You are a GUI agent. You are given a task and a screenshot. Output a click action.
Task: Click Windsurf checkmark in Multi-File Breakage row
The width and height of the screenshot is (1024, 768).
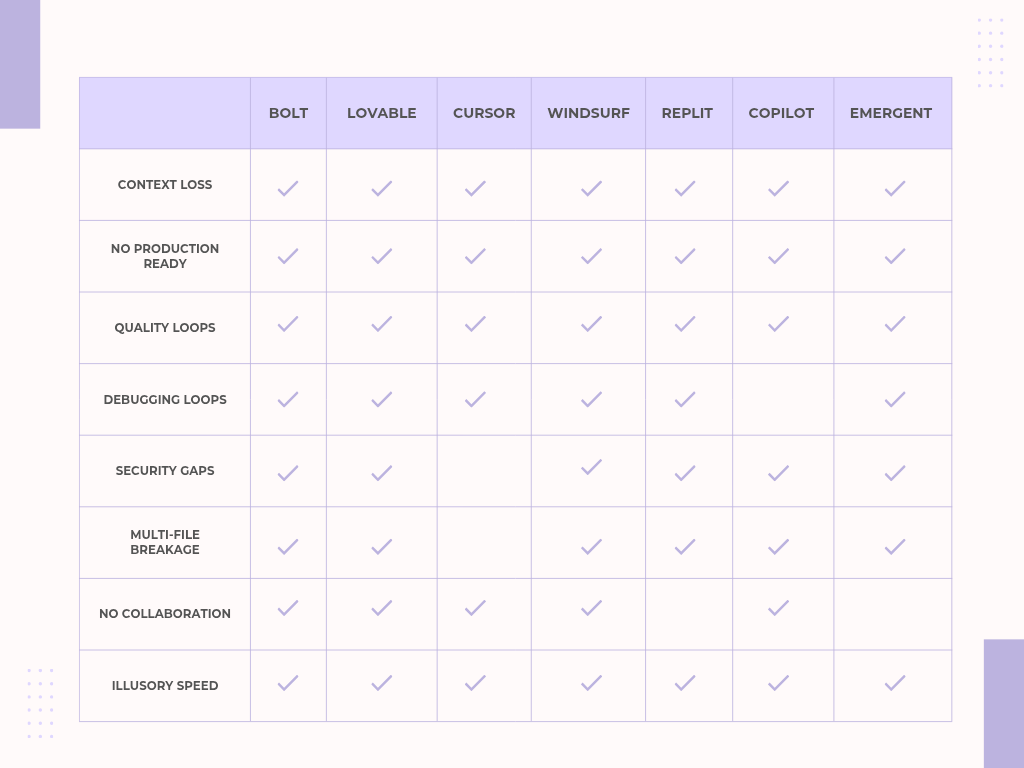pos(592,547)
